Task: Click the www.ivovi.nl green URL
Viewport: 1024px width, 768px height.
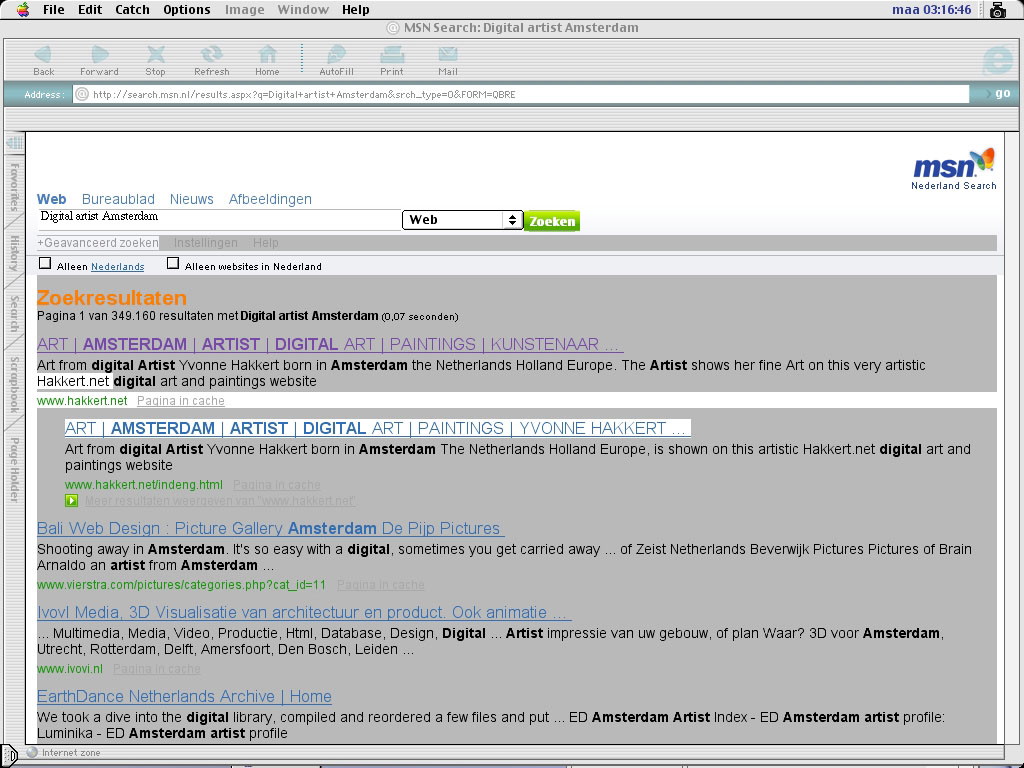Action: coord(70,669)
